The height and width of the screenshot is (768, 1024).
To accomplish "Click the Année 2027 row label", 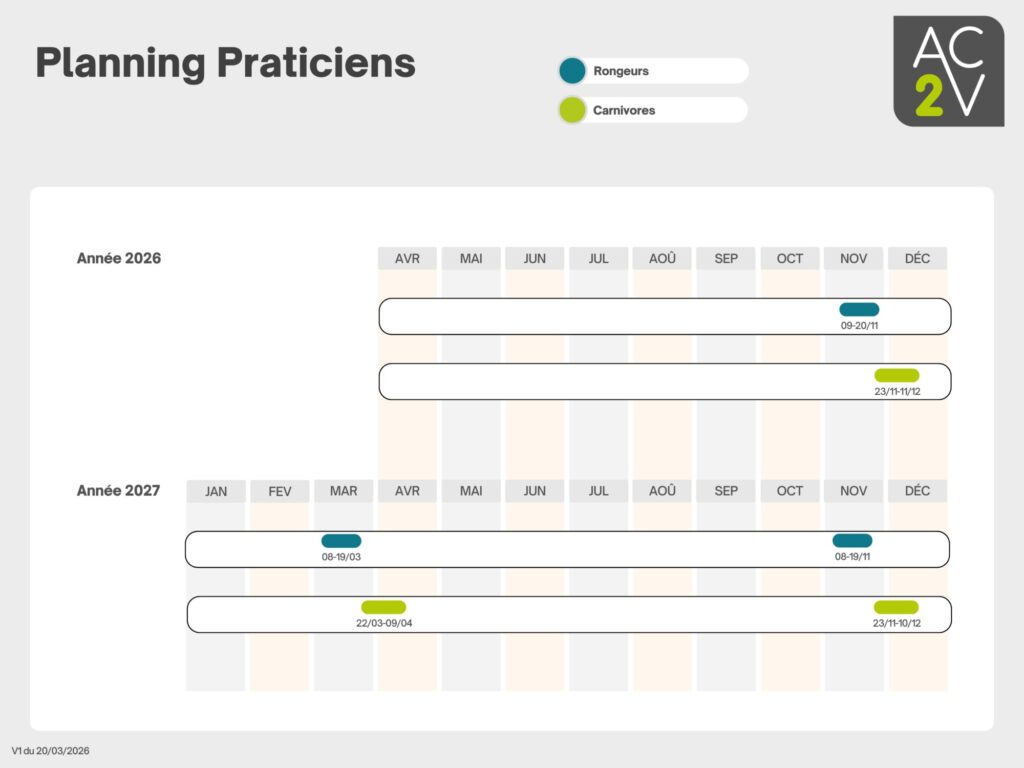I will [x=119, y=491].
